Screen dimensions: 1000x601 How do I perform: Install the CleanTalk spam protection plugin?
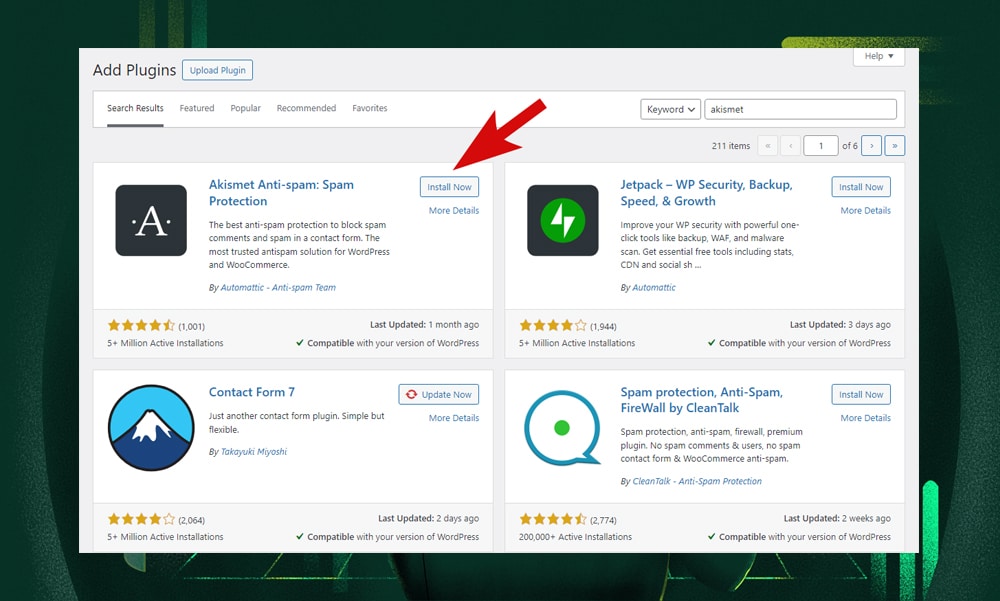(861, 394)
